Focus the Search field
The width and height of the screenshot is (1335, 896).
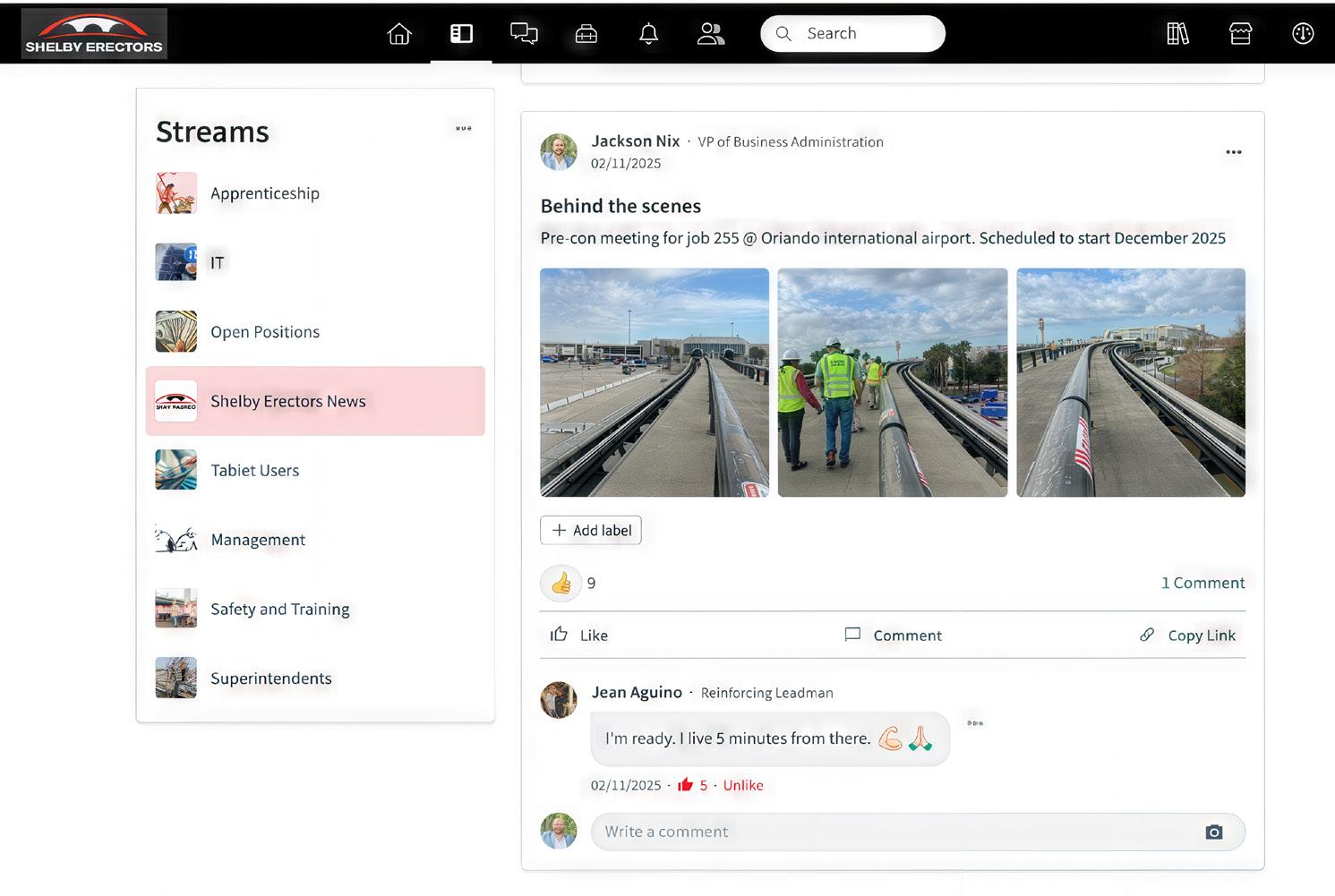852,34
